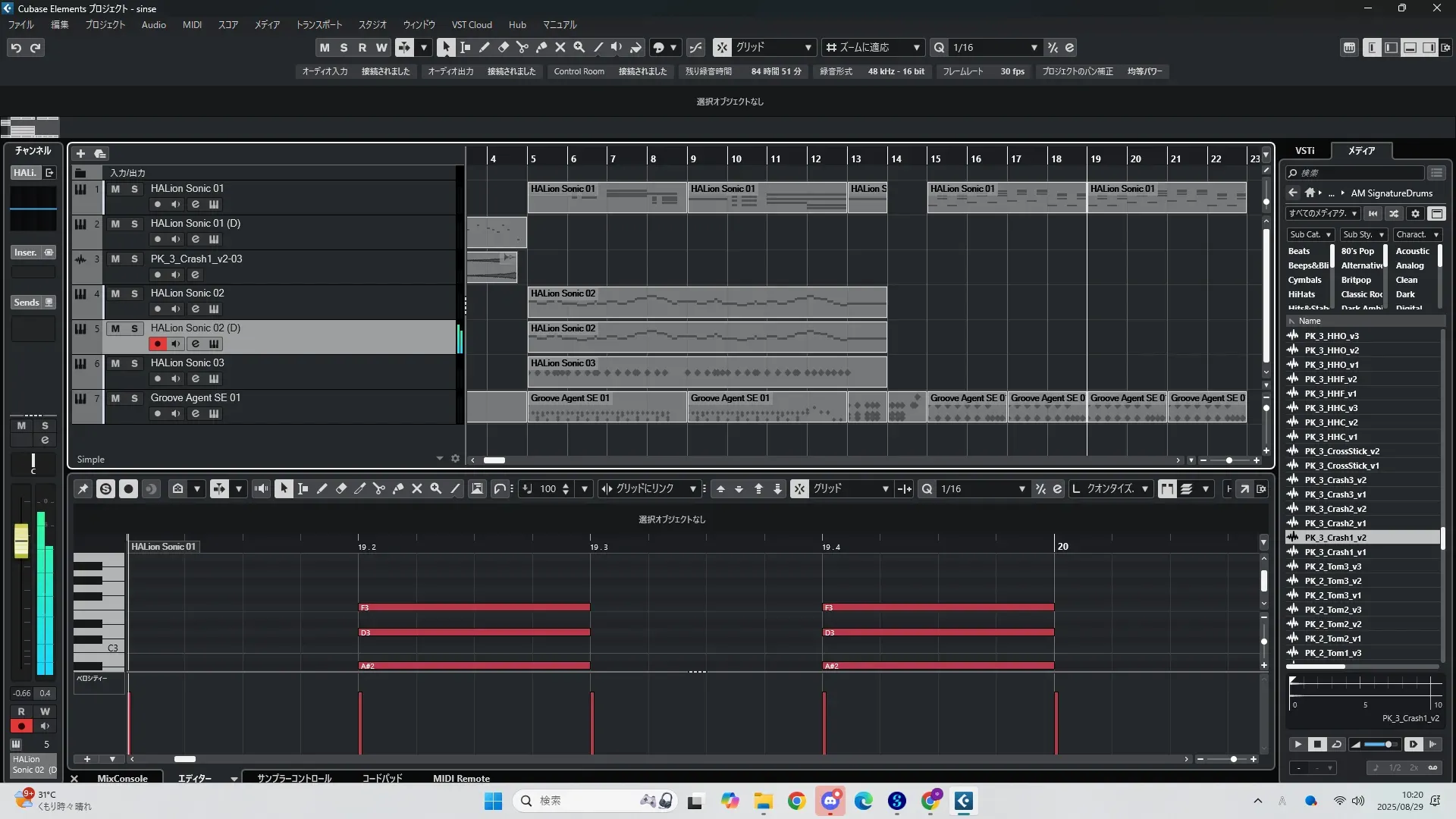Mute the HALion Sonic 03 track
The image size is (1456, 819).
[115, 363]
